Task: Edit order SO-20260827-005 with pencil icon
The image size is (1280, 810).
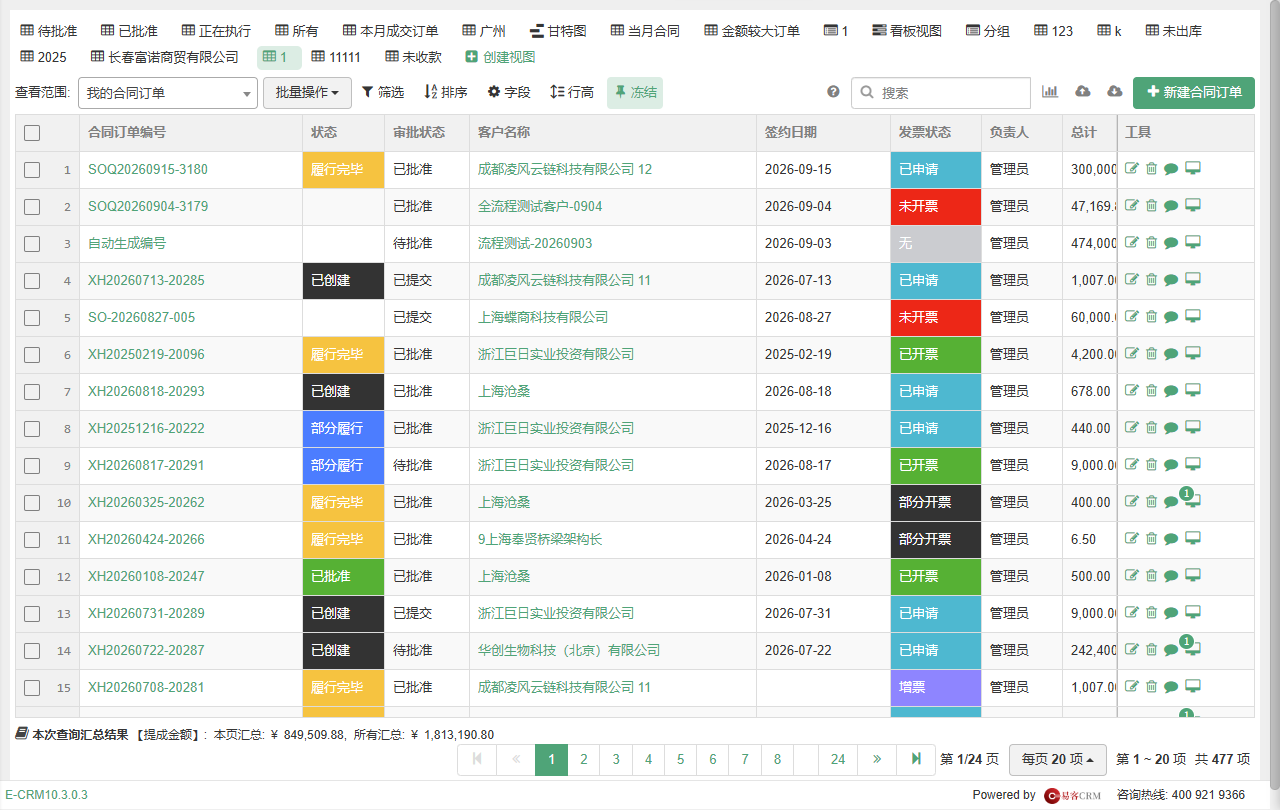Action: [1132, 317]
